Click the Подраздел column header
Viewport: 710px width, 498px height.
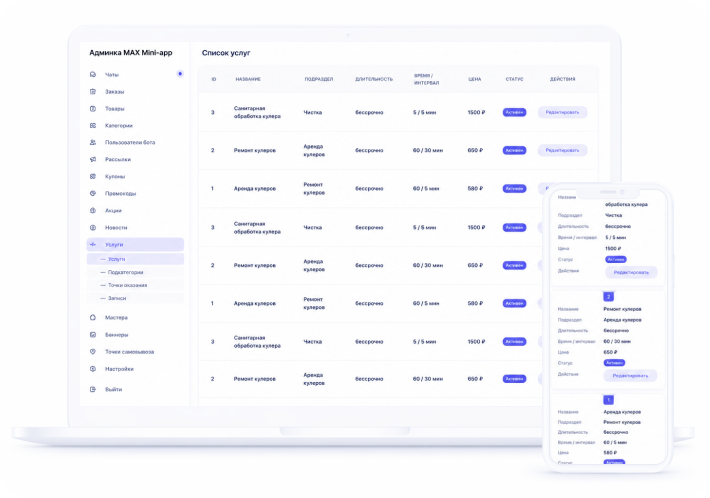coord(319,79)
